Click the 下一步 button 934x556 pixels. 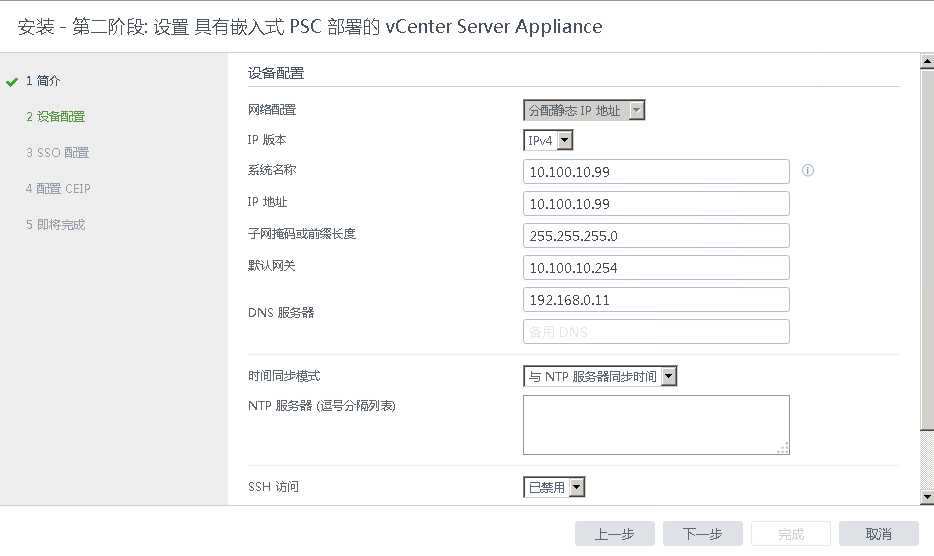pyautogui.click(x=703, y=534)
